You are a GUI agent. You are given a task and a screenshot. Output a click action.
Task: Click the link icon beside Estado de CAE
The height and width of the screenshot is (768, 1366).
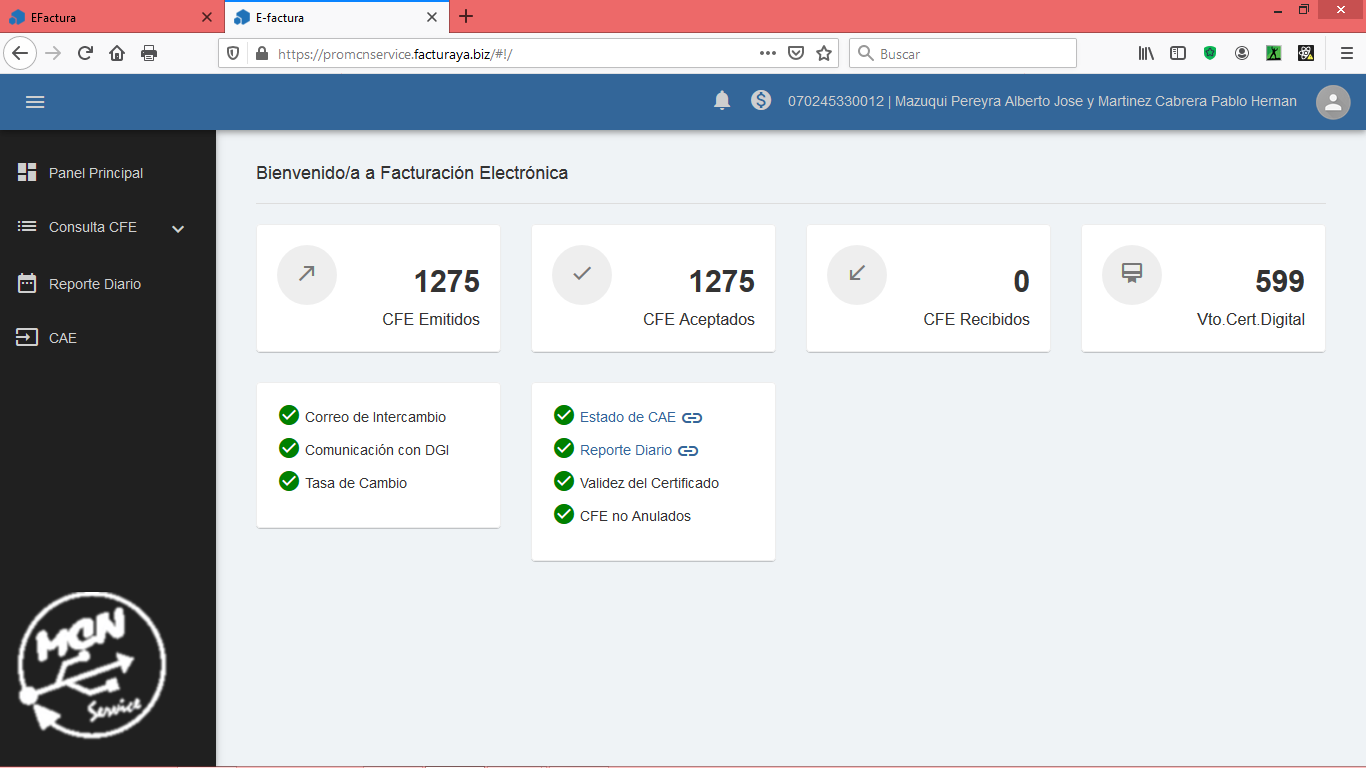pos(692,418)
